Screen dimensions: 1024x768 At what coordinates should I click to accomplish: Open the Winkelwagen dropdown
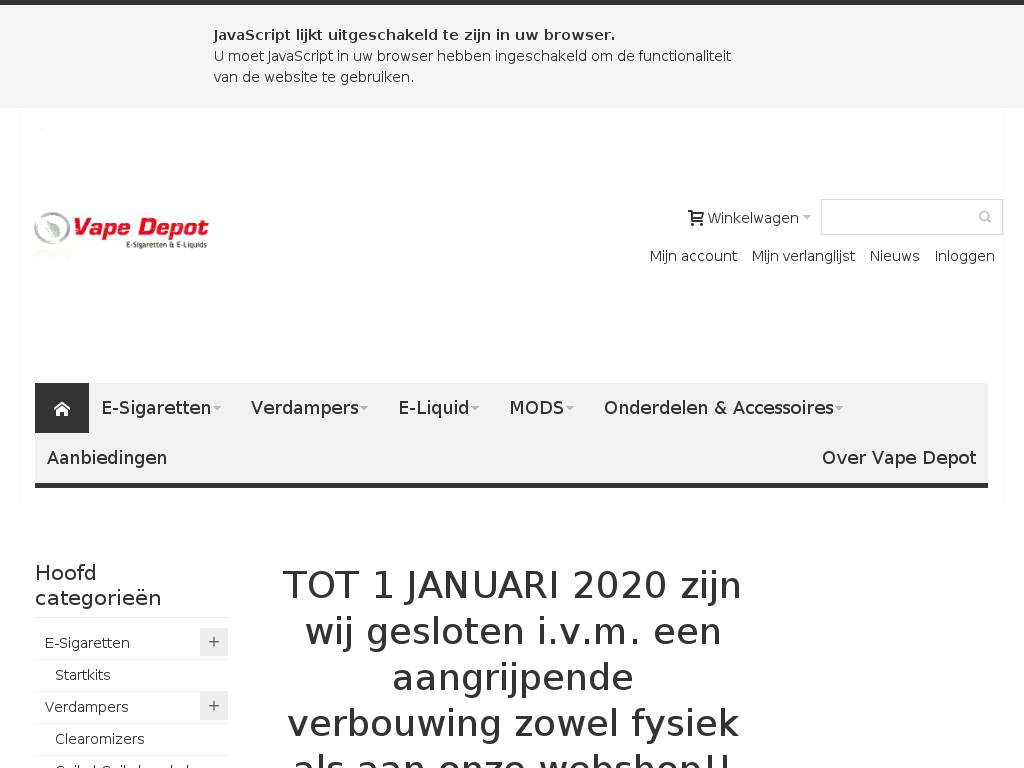pyautogui.click(x=752, y=218)
